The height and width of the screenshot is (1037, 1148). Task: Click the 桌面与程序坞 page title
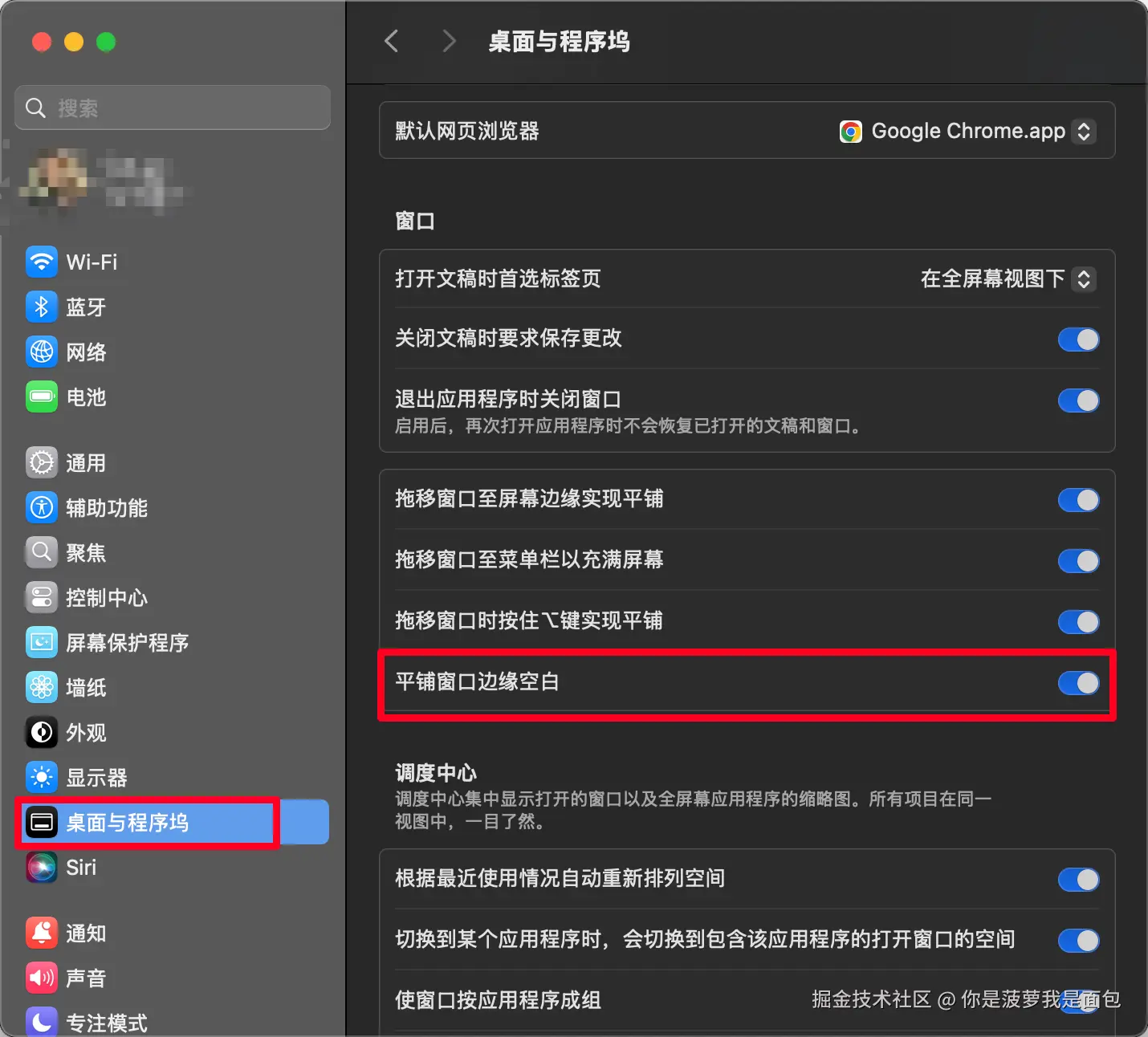(559, 41)
